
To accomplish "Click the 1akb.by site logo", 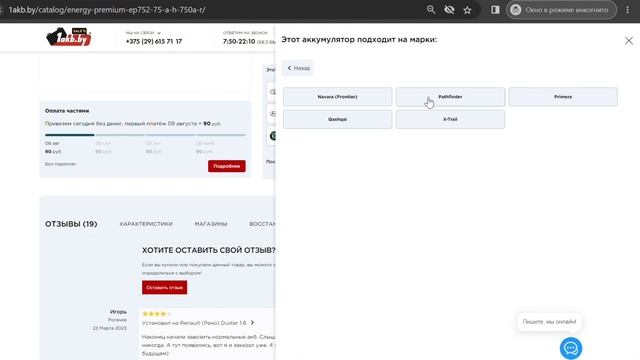I will pyautogui.click(x=69, y=37).
